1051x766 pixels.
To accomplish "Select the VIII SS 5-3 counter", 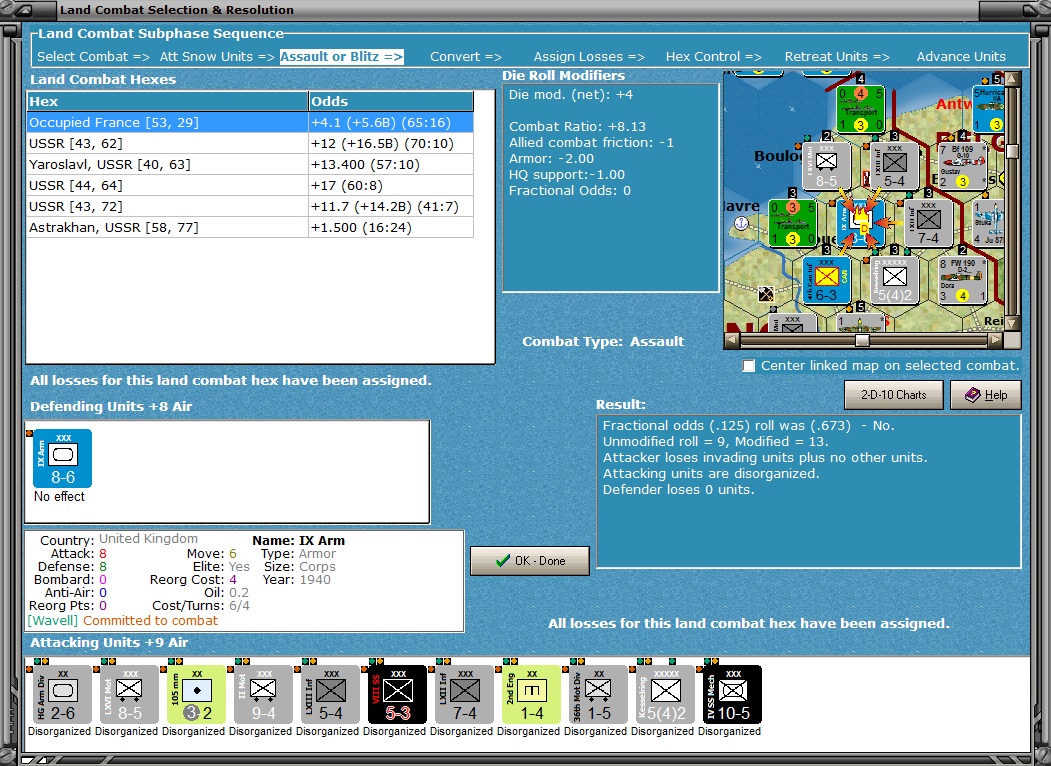I will [x=397, y=694].
